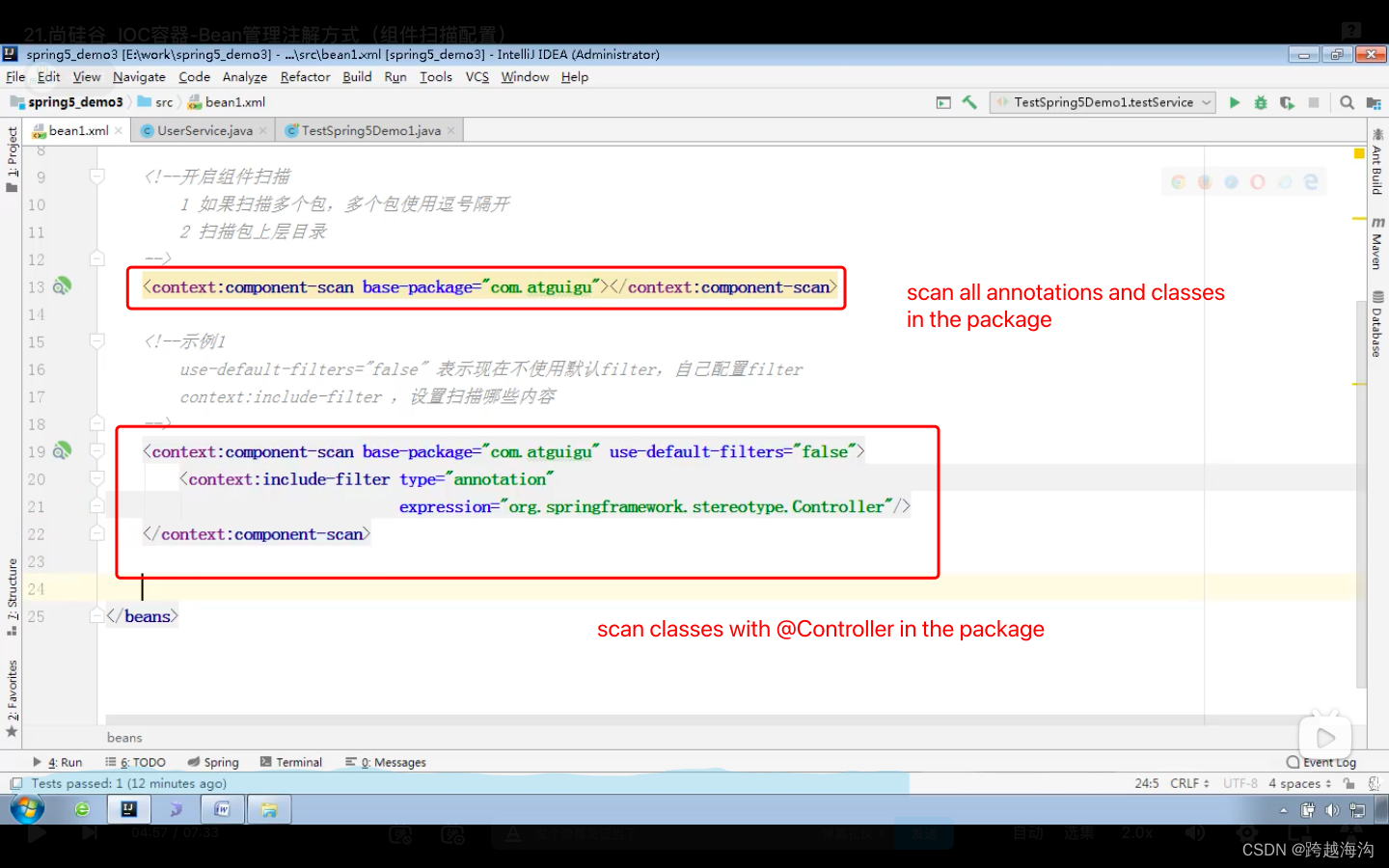Toggle the 2: Favorites tool window
Screen dimensions: 1389x868
[x=12, y=698]
